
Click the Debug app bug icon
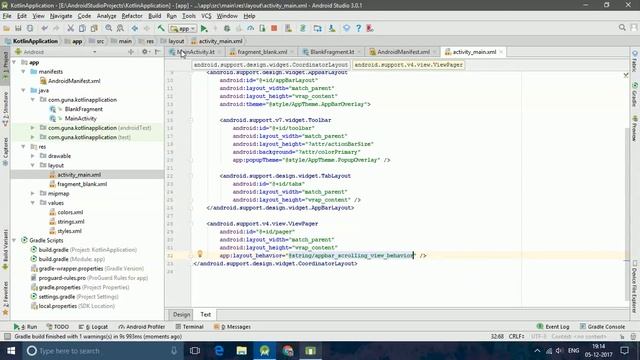tap(227, 28)
